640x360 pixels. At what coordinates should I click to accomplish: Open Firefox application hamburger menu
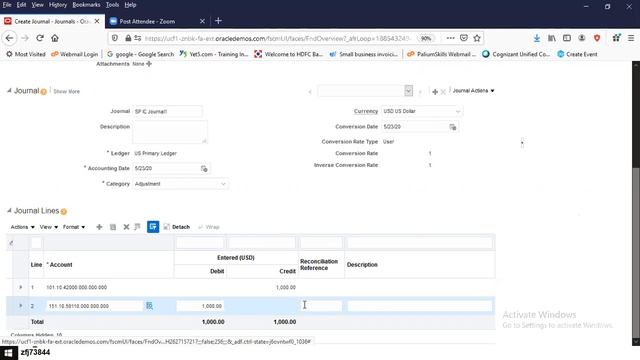pos(631,38)
